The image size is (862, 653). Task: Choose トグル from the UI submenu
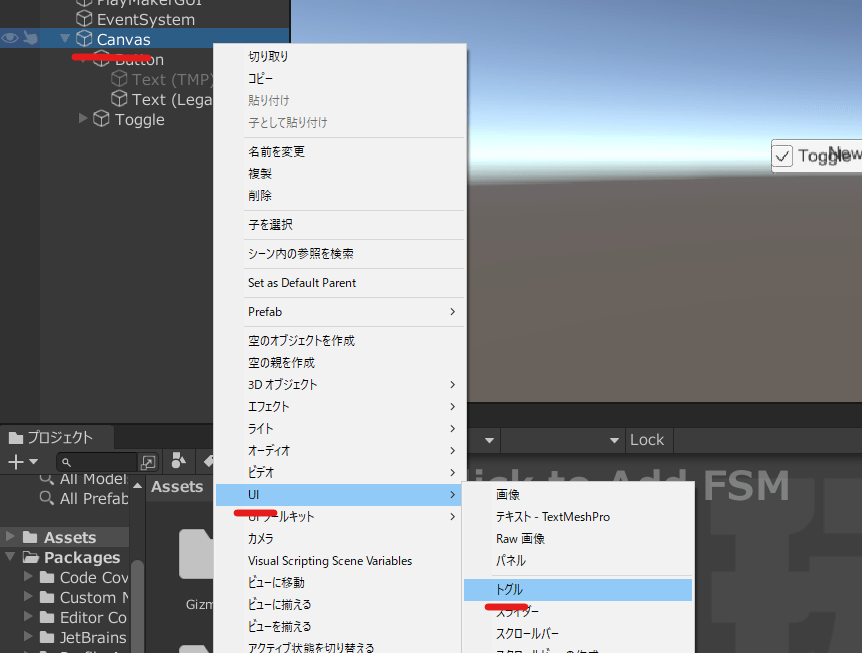tap(509, 590)
